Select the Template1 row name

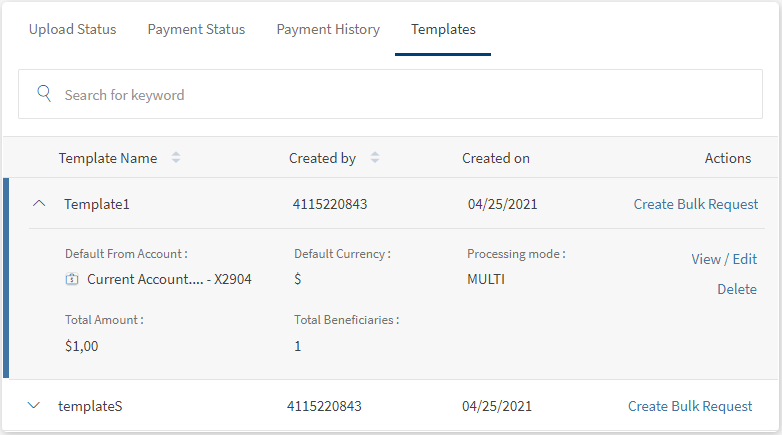coord(97,204)
